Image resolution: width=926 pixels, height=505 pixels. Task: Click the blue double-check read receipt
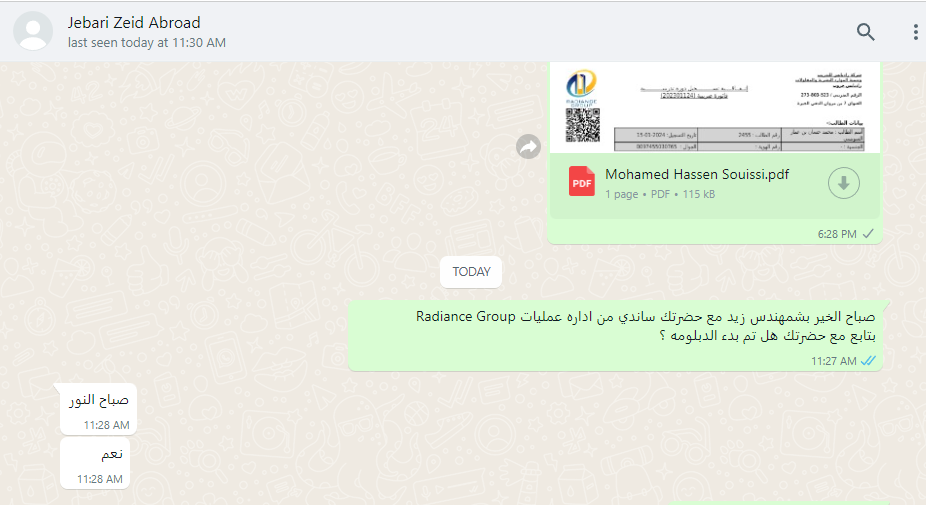tap(868, 360)
